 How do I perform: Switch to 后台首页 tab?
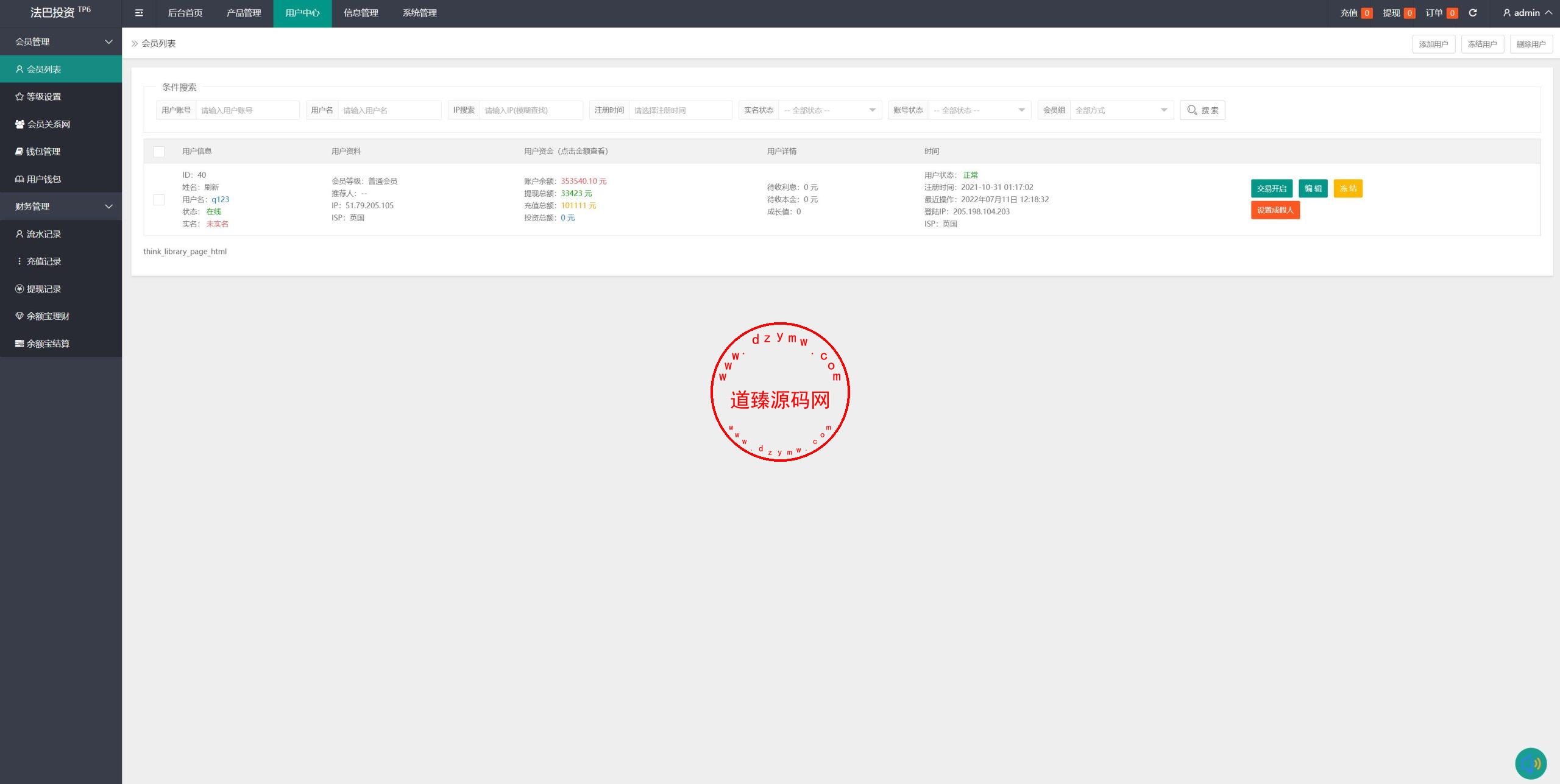tap(185, 13)
